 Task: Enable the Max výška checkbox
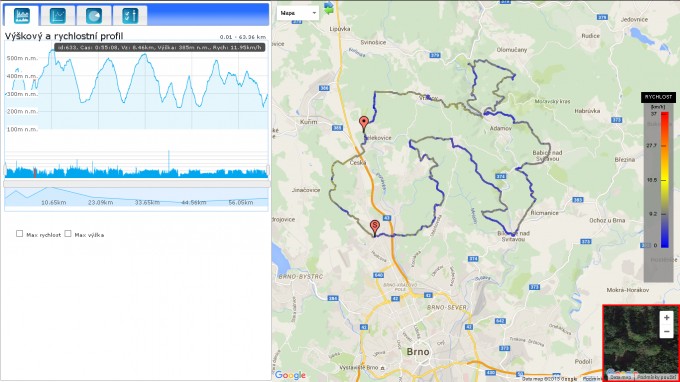(68, 234)
